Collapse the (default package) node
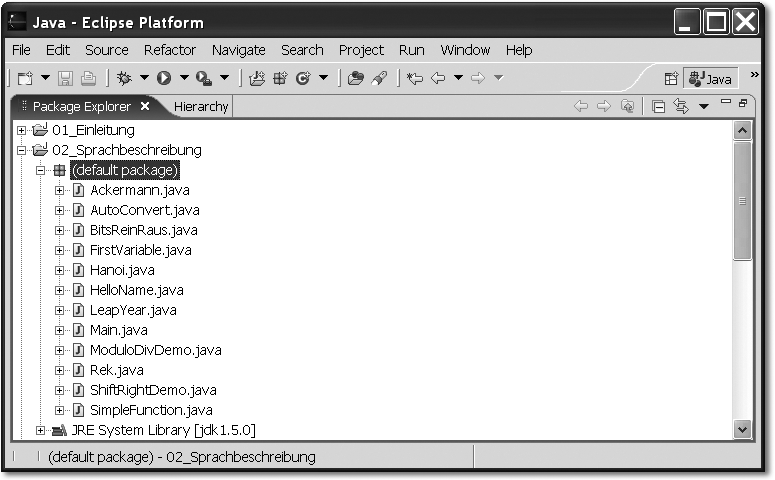This screenshot has width=775, height=480. tap(41, 171)
